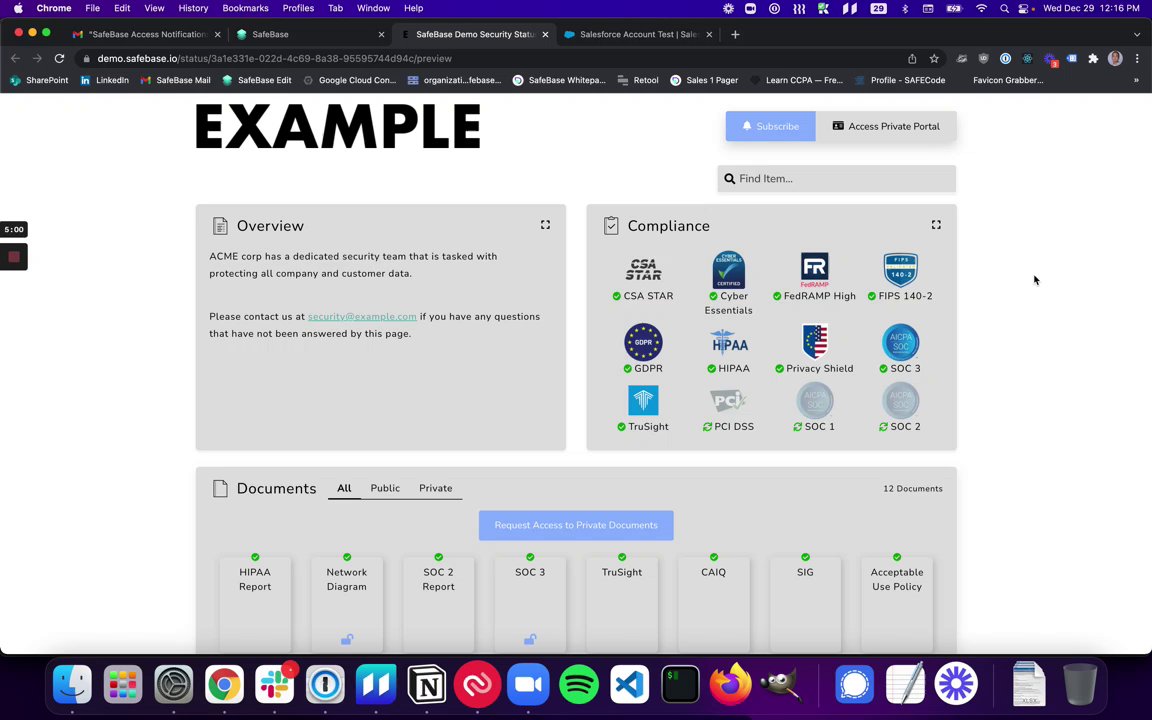
Task: Expand the Overview panel to fullscreen
Action: 545,225
